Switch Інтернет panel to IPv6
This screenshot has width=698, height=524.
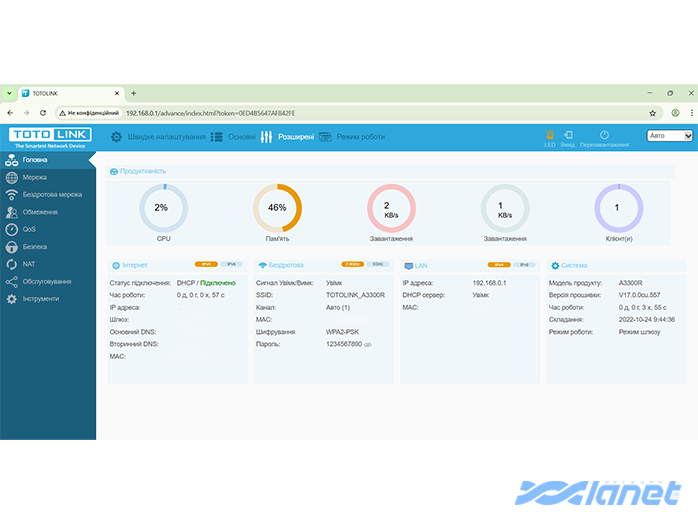point(230,265)
